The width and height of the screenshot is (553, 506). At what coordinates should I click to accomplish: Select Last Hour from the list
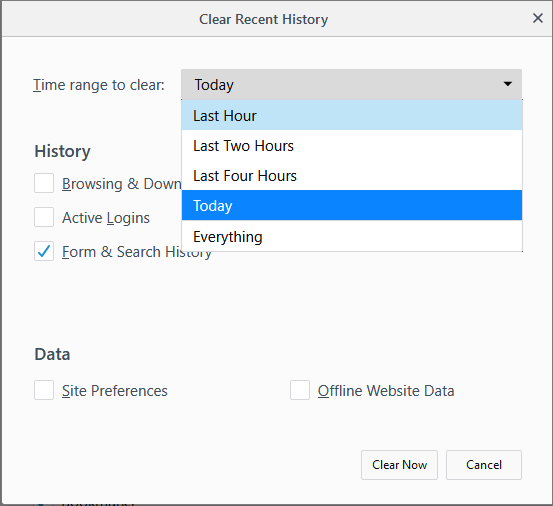[x=352, y=115]
